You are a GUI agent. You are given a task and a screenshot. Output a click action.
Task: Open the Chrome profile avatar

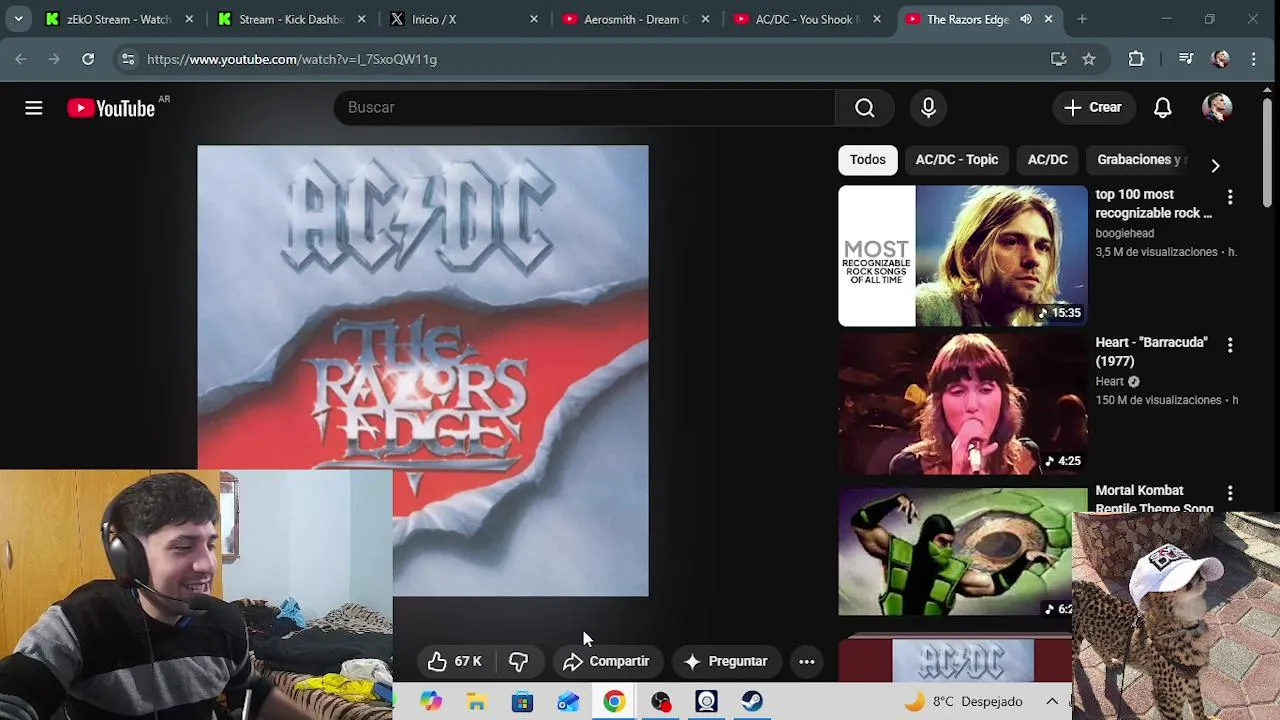1220,59
